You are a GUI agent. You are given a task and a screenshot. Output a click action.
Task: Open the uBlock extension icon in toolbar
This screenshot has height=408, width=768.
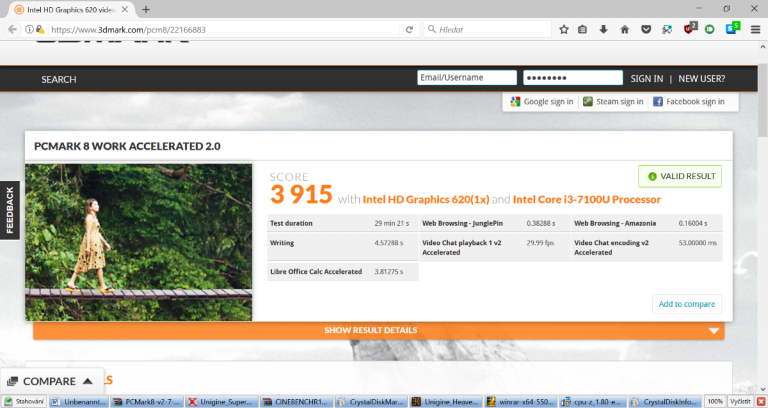689,30
